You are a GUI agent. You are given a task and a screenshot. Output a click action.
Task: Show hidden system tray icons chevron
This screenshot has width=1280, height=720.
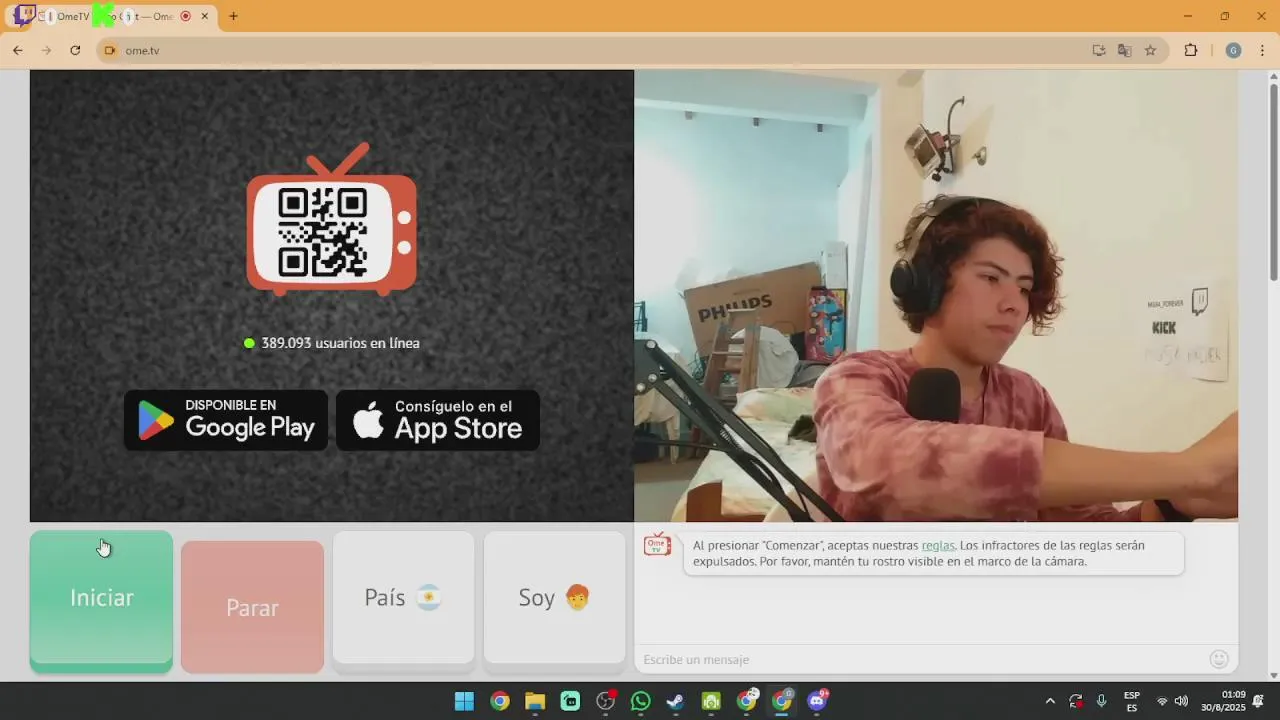coord(1050,701)
